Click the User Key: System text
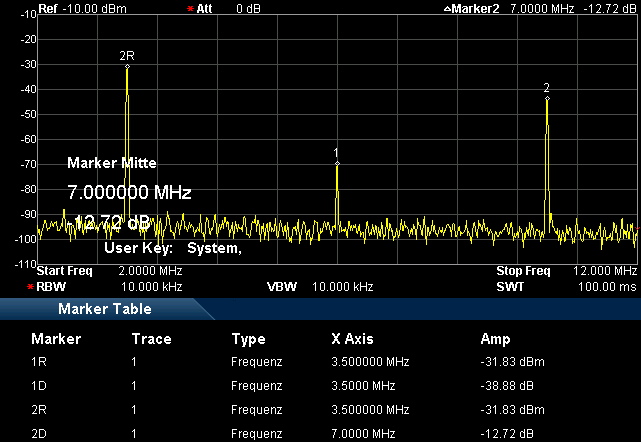 (173, 248)
